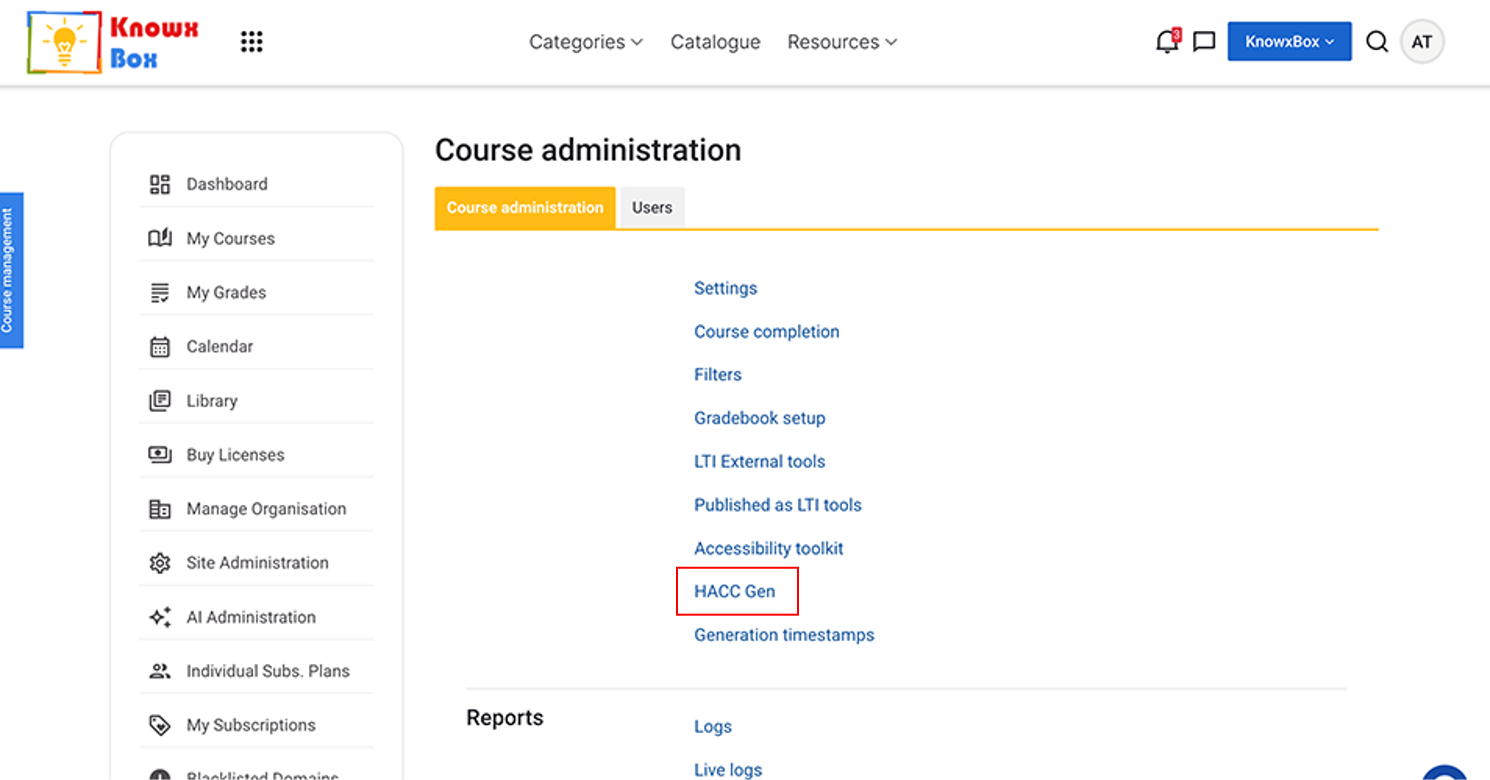
Task: Open the Logs report link
Action: pos(713,727)
